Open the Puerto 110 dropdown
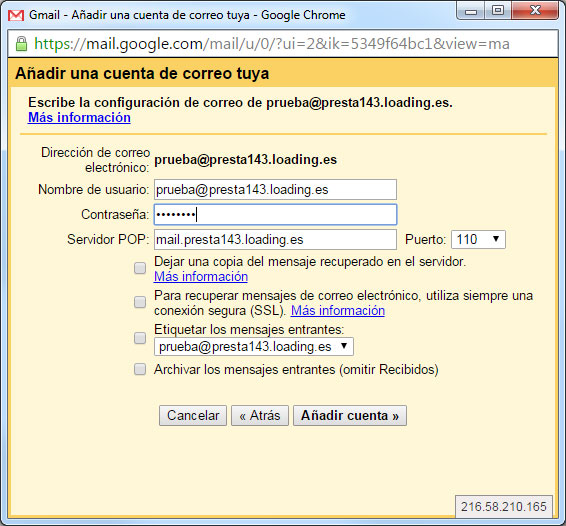This screenshot has height=526, width=566. pyautogui.click(x=478, y=239)
